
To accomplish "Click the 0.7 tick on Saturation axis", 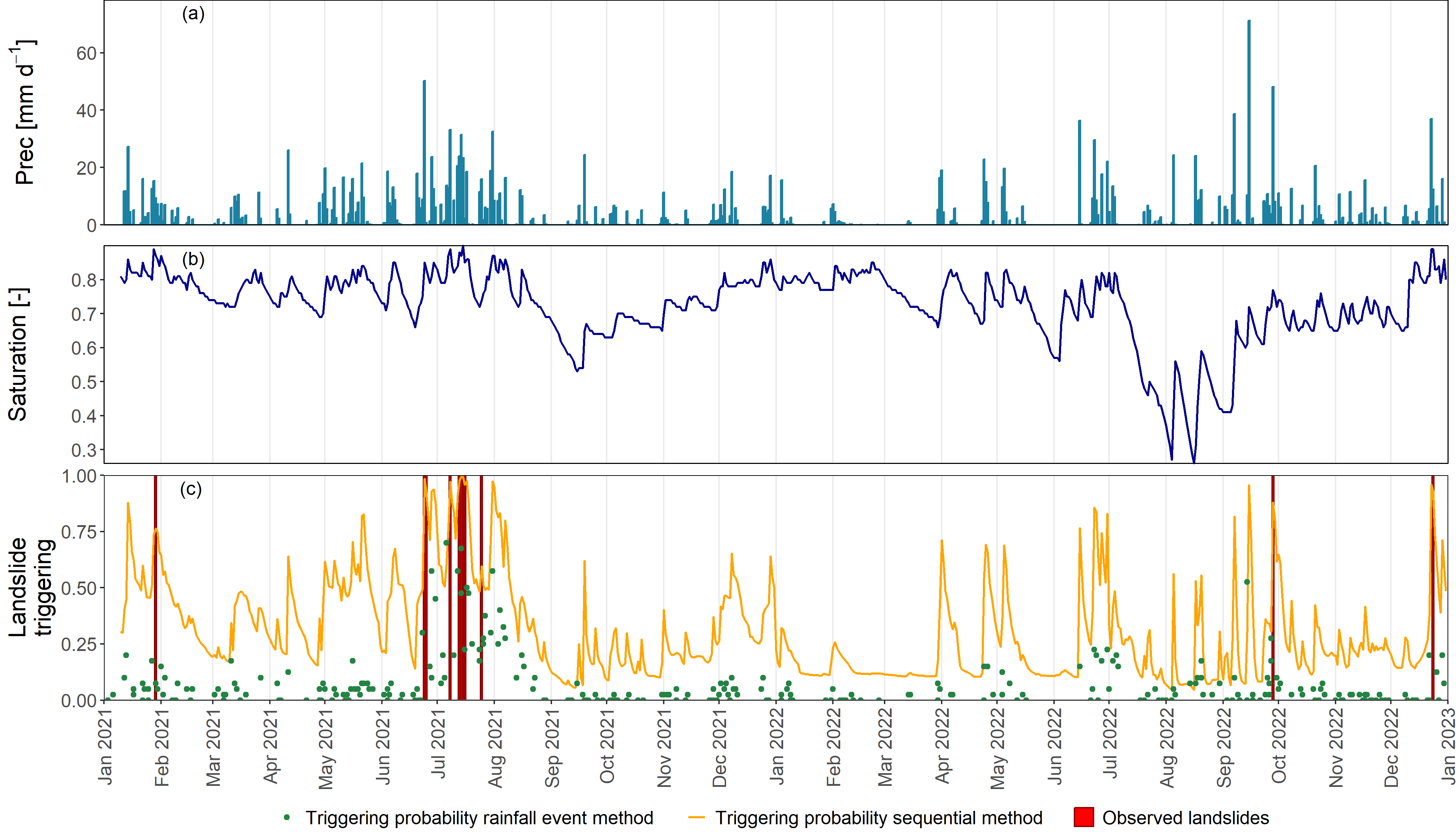I will 85,314.
